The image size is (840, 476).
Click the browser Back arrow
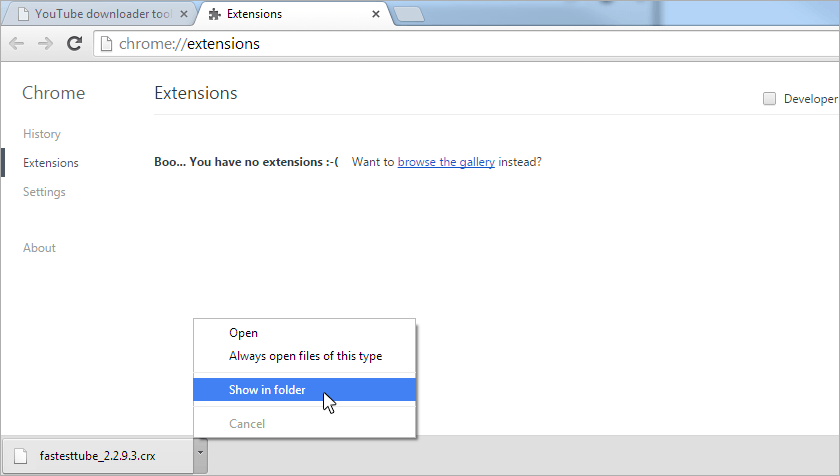(x=16, y=43)
